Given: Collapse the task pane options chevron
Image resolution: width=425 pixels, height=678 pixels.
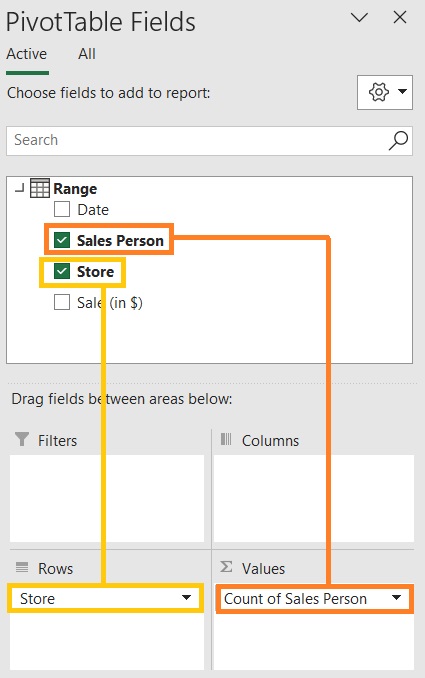Looking at the screenshot, I should click(359, 17).
